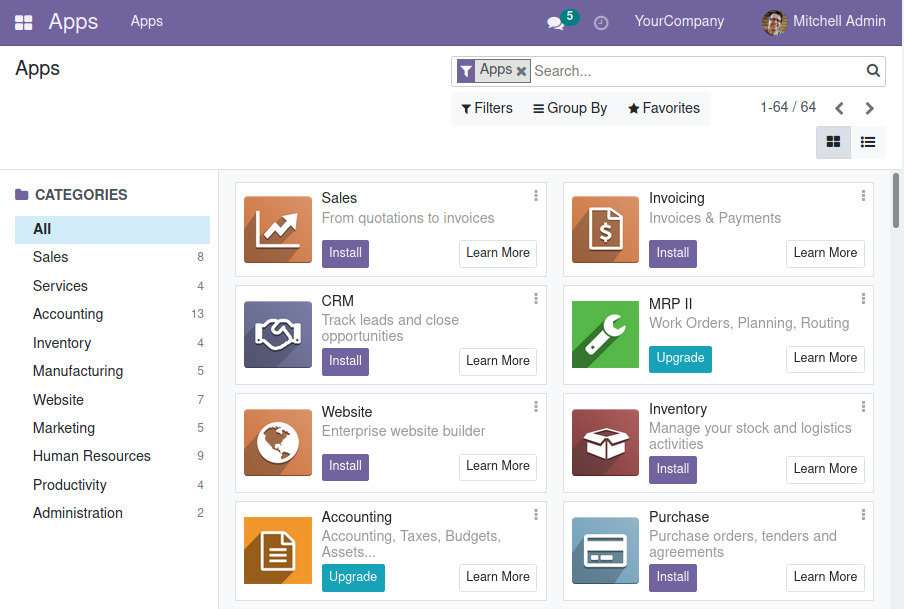Click the Invoicing dollar sign icon
Viewport: 904px width, 609px height.
pos(605,229)
